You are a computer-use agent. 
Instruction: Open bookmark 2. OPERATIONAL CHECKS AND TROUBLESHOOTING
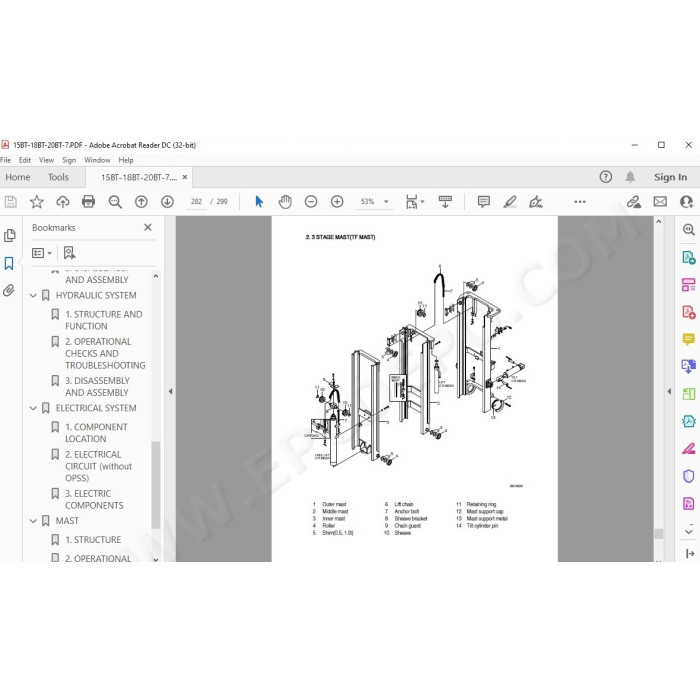click(x=105, y=354)
